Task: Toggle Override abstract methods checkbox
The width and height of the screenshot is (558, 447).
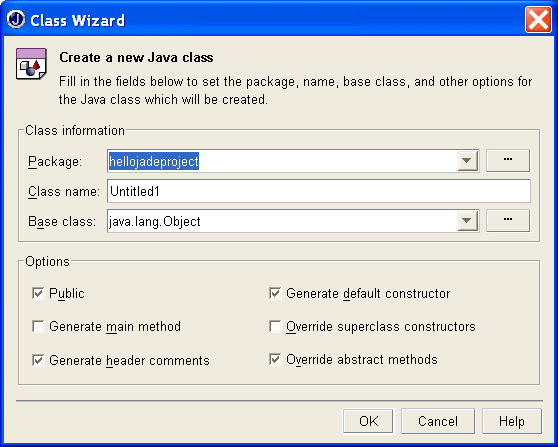Action: (275, 359)
